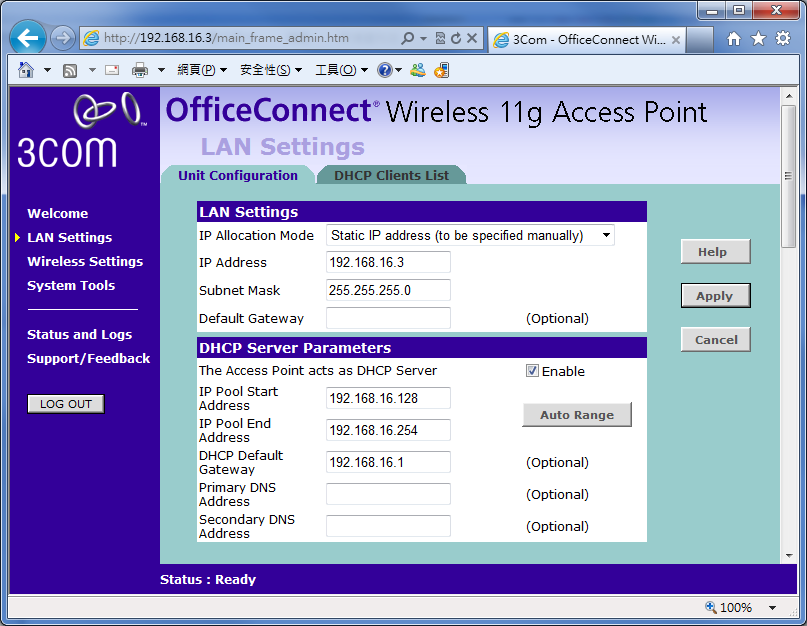Click the page scrollbar up arrow
Viewport: 807px width, 626px height.
[788, 96]
